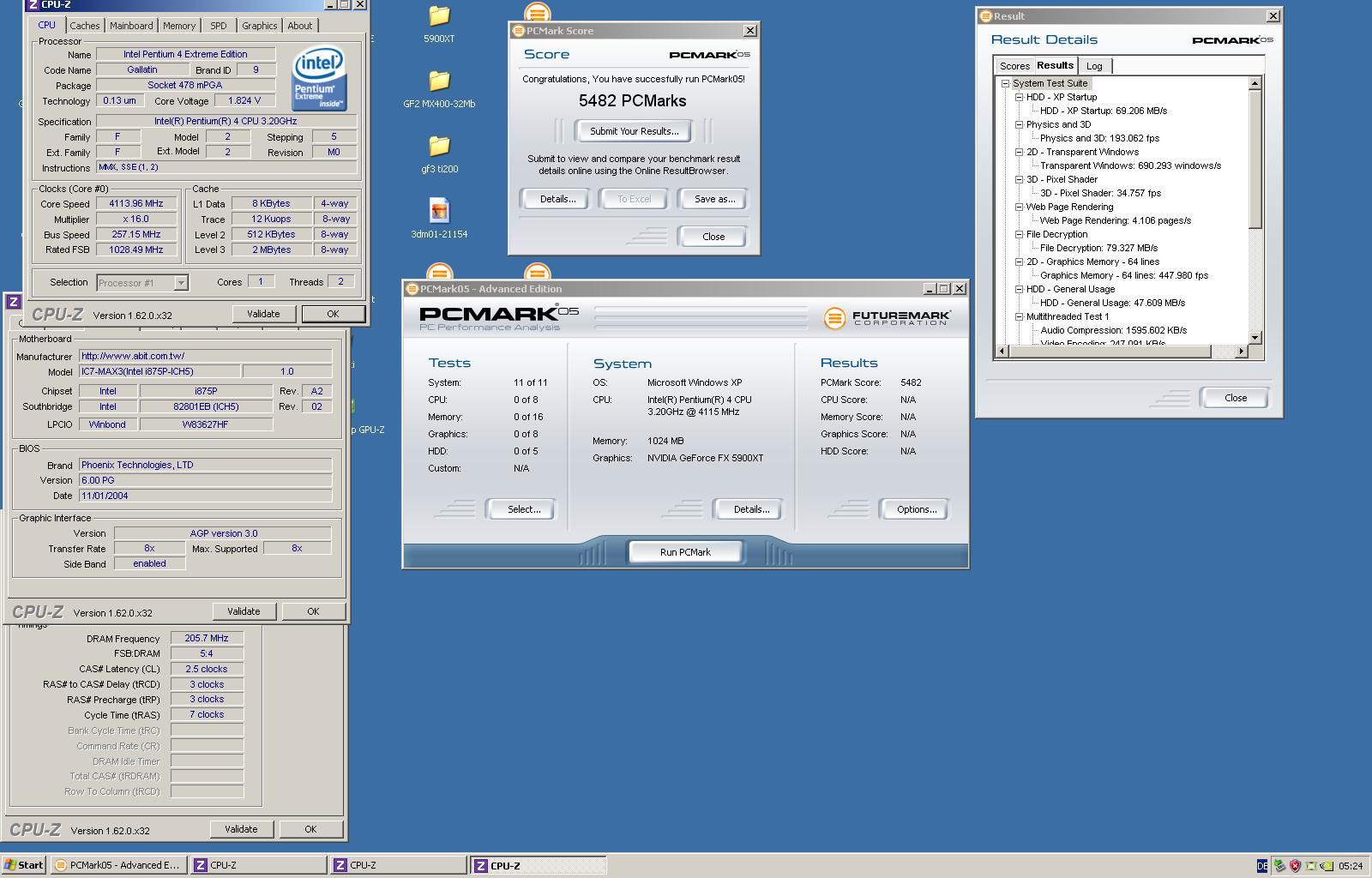Open the Graphics tab in CPU-Z
1372x878 pixels.
(x=260, y=26)
